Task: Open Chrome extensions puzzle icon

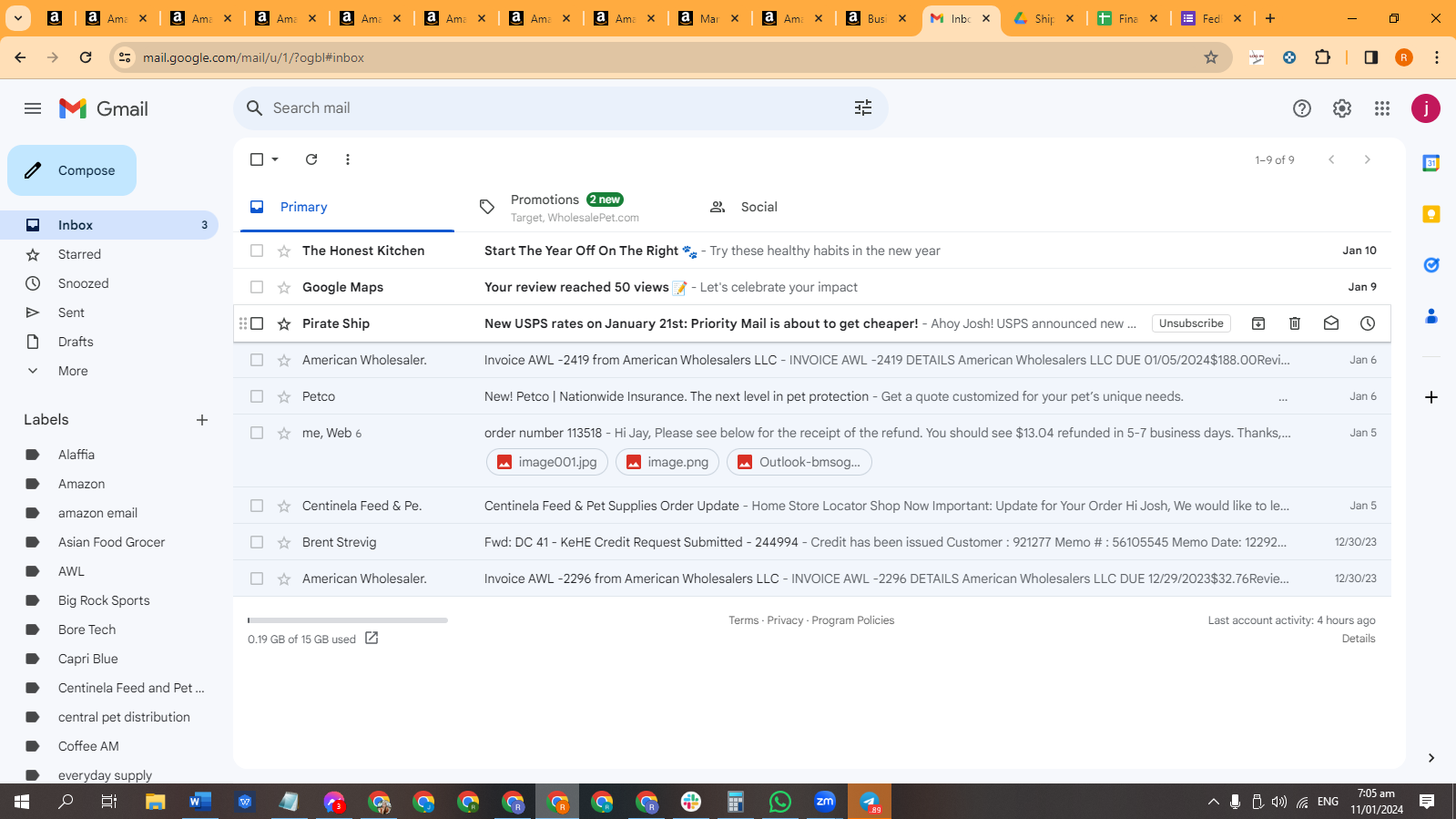Action: 1323,57
